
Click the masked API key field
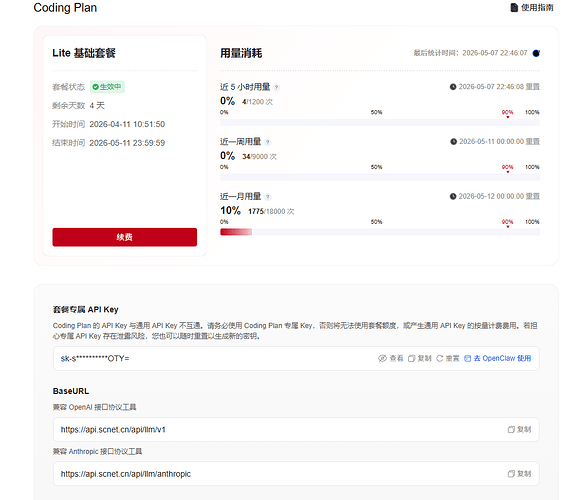tap(296, 358)
